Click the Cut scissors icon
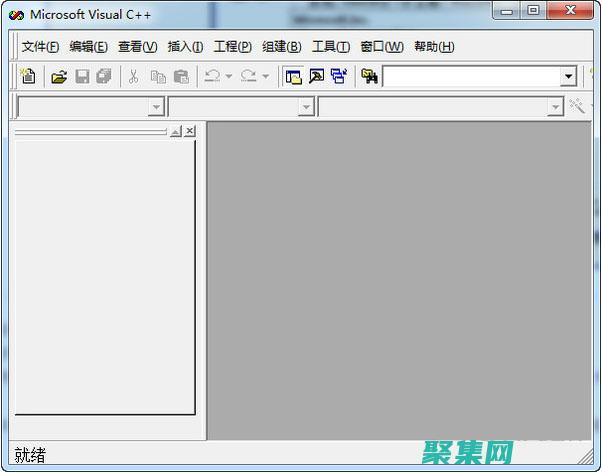The width and height of the screenshot is (602, 474). 133,76
